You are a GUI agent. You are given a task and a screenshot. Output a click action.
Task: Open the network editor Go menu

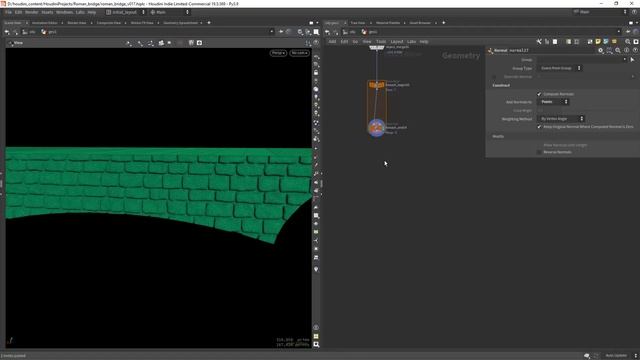[355, 42]
